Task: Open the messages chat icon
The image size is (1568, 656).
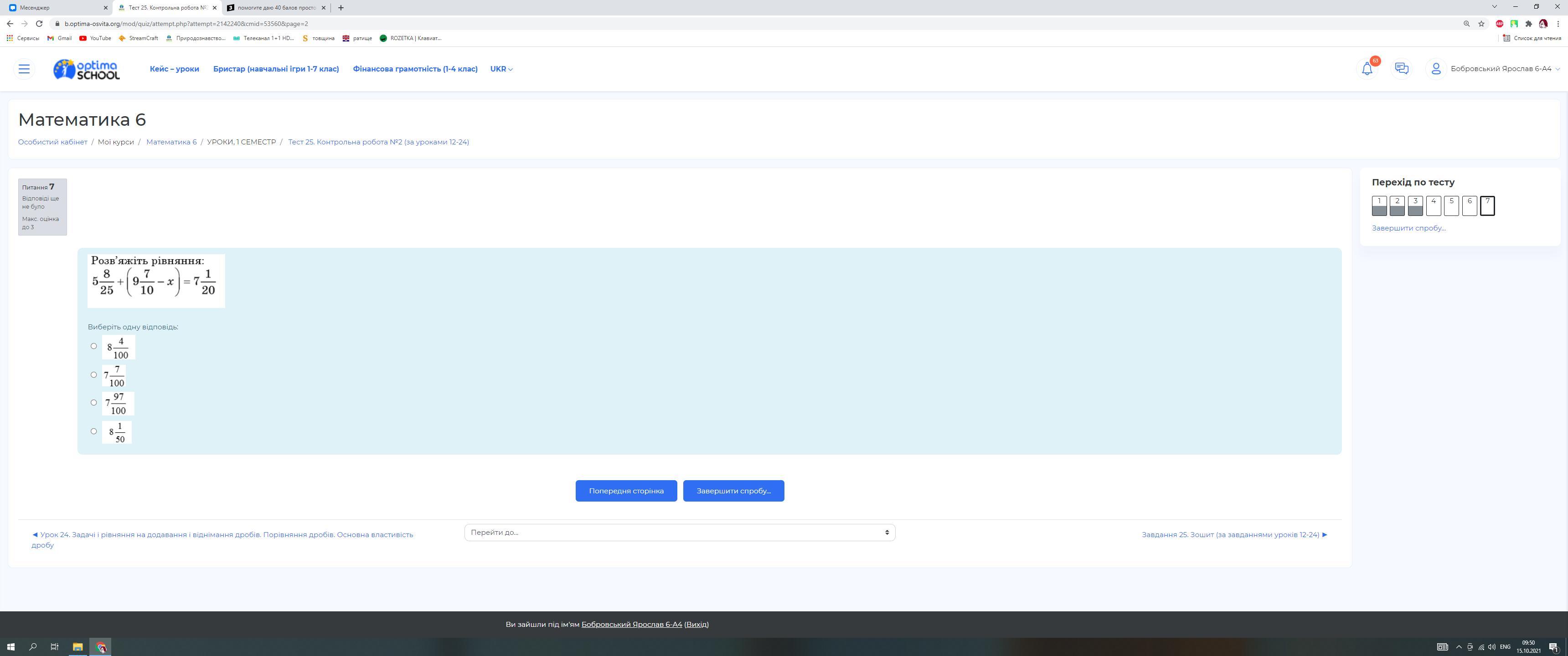Action: [1401, 69]
